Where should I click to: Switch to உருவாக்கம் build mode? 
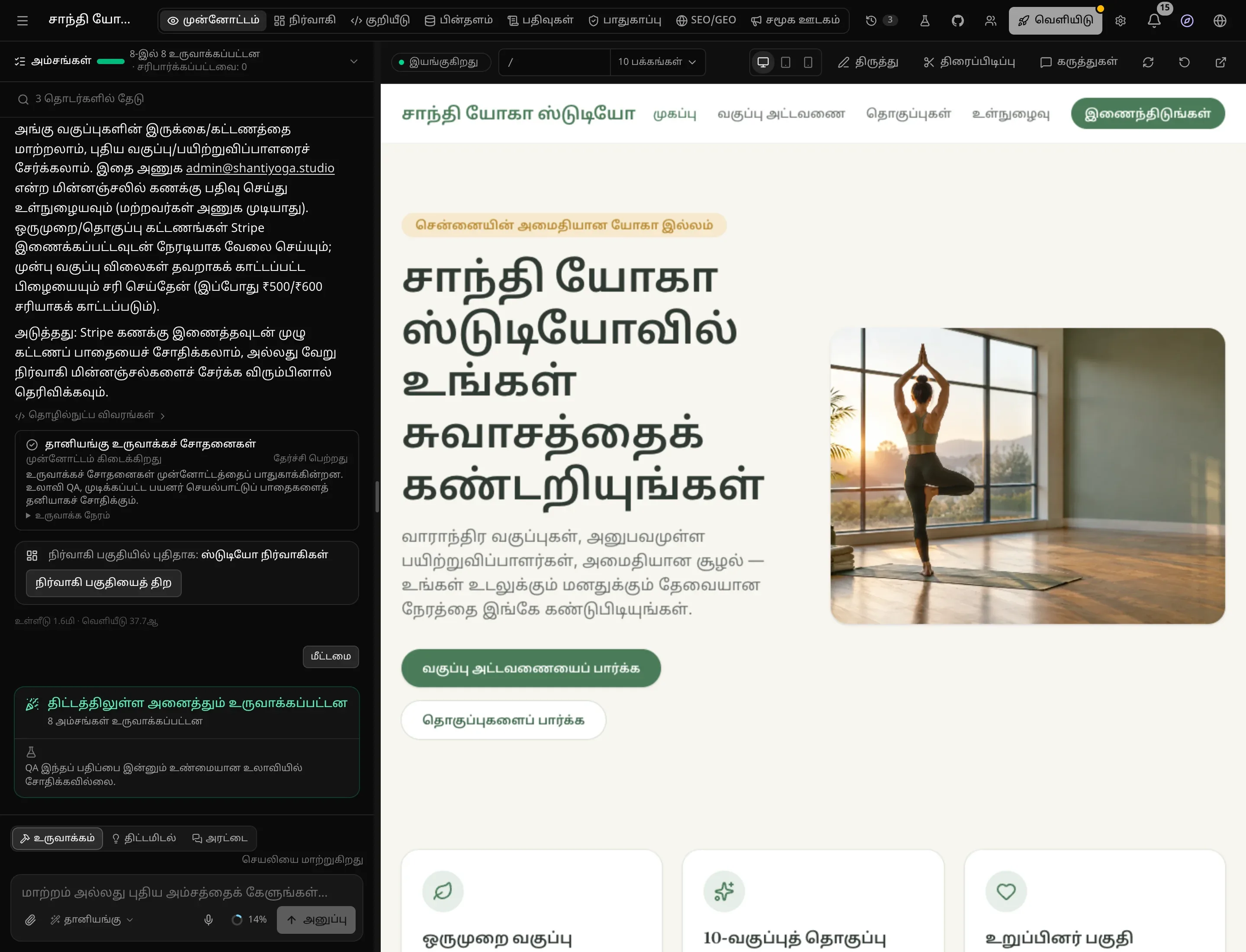(x=57, y=838)
